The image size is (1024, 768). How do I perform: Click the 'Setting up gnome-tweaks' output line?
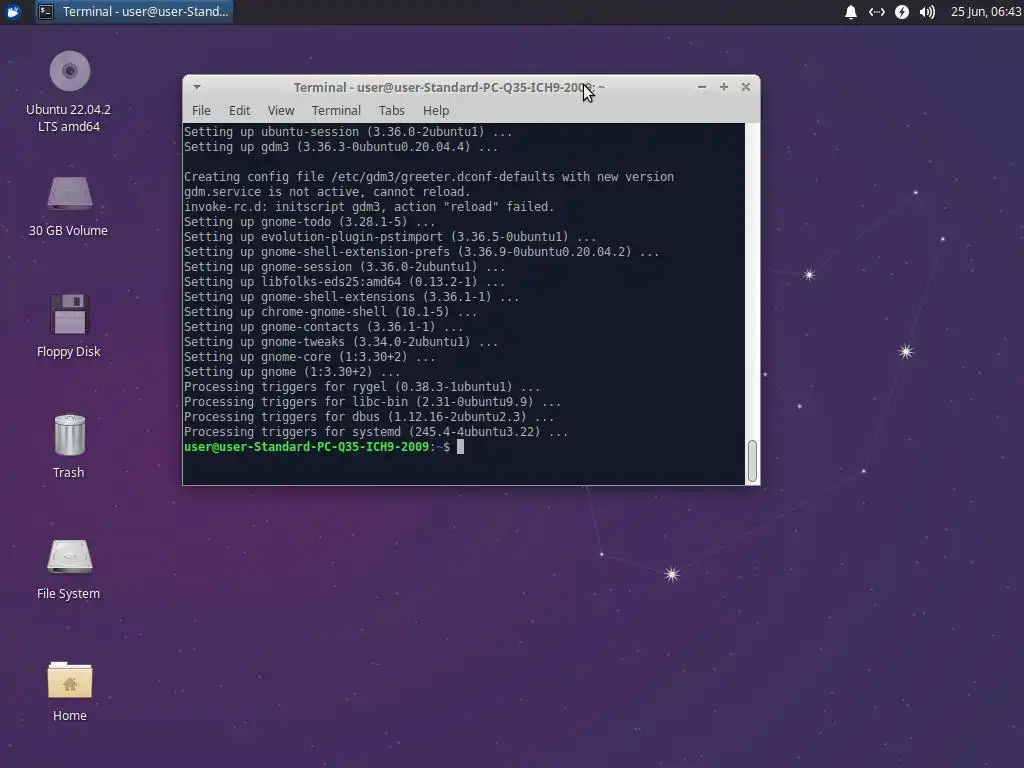click(340, 342)
